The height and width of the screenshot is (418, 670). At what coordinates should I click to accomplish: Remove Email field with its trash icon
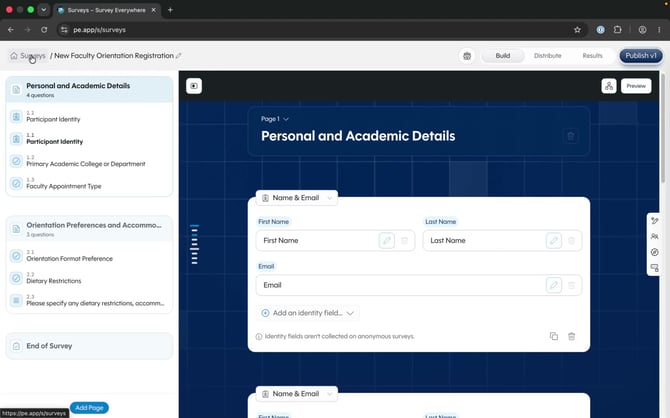click(571, 285)
